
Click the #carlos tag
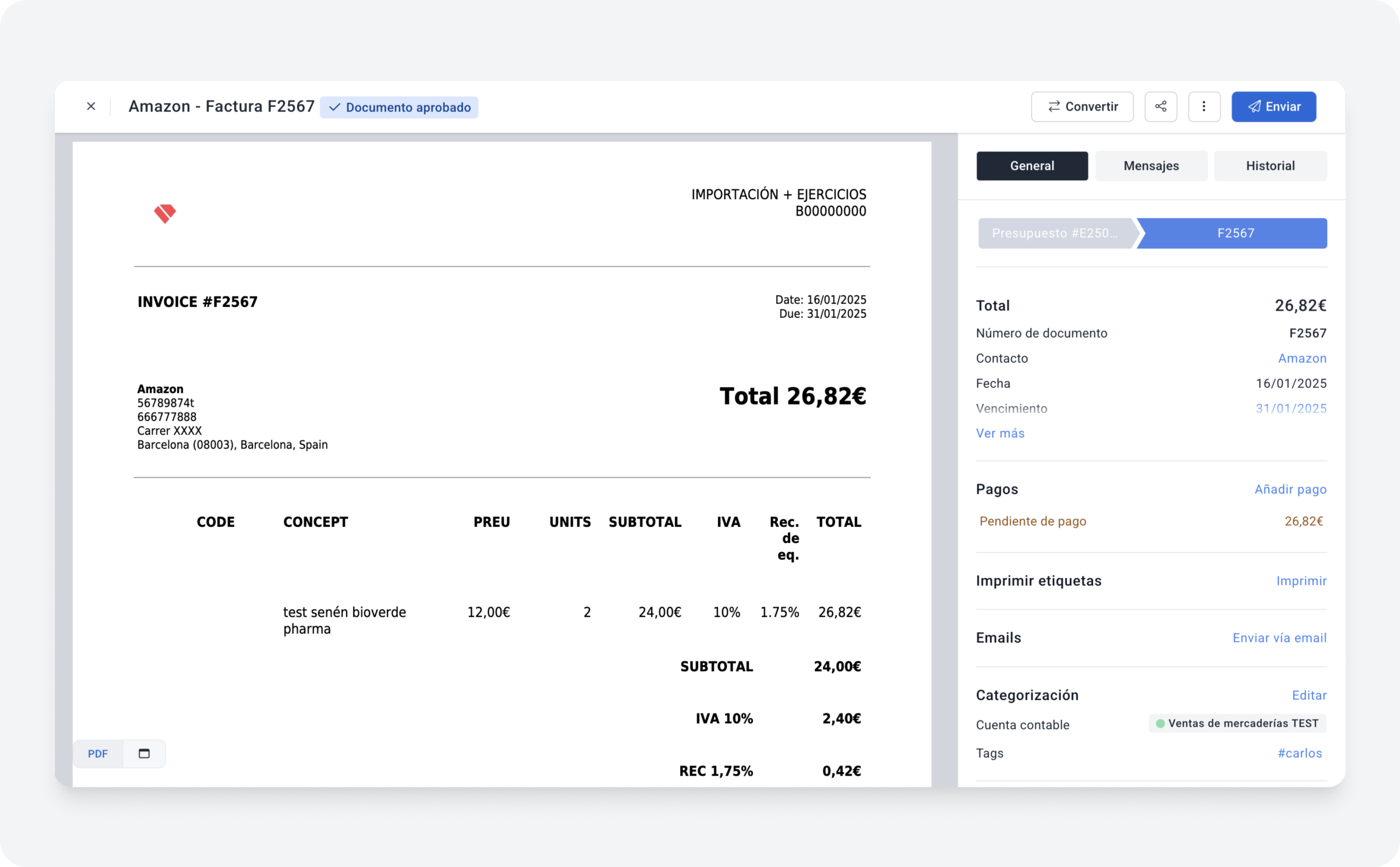click(1299, 753)
